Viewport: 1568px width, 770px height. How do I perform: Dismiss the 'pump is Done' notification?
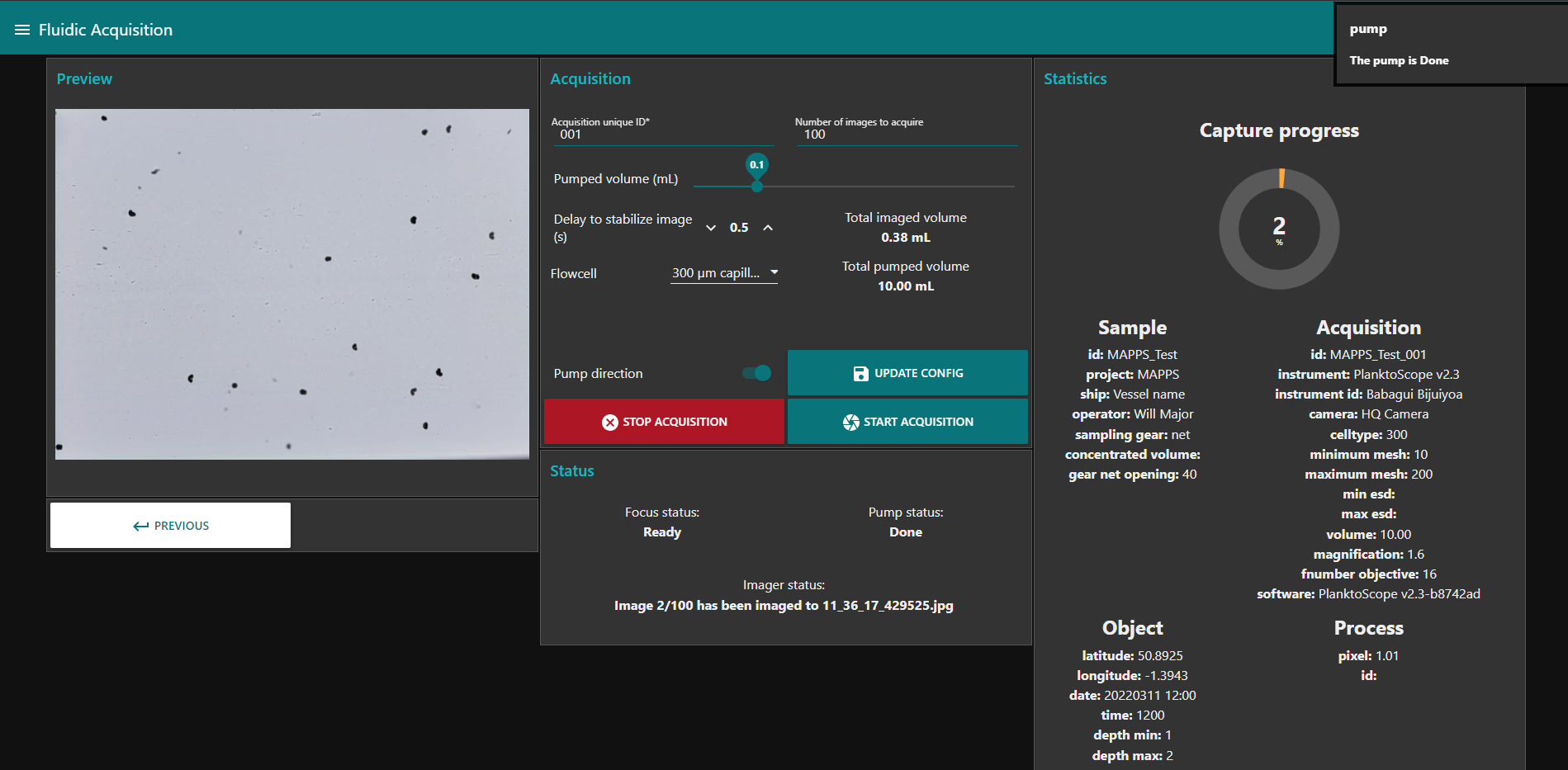(x=1450, y=45)
